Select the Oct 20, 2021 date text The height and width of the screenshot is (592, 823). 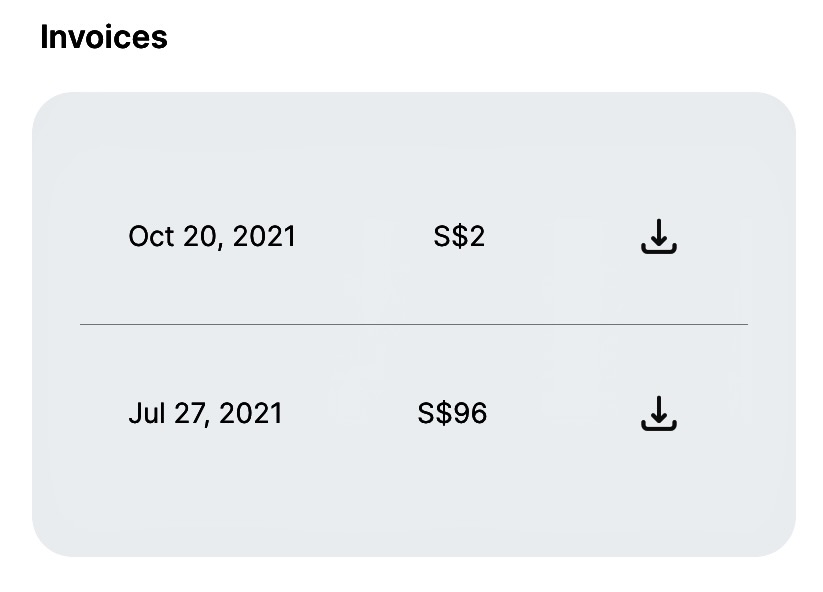212,237
